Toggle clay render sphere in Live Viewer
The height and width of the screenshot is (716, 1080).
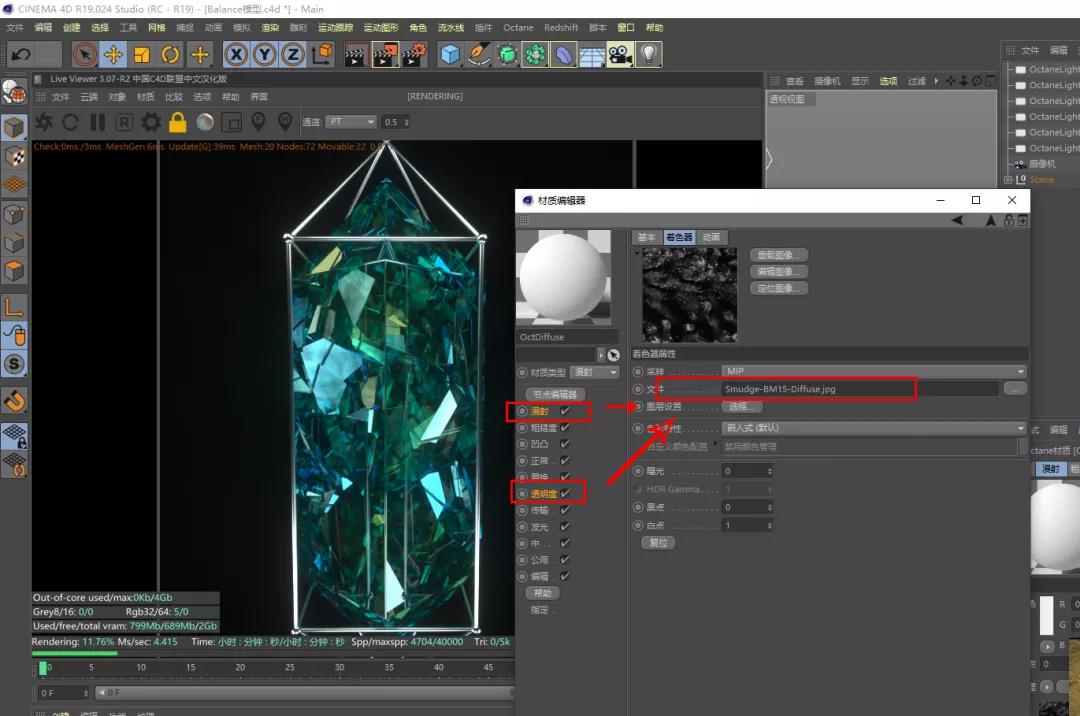tap(205, 123)
